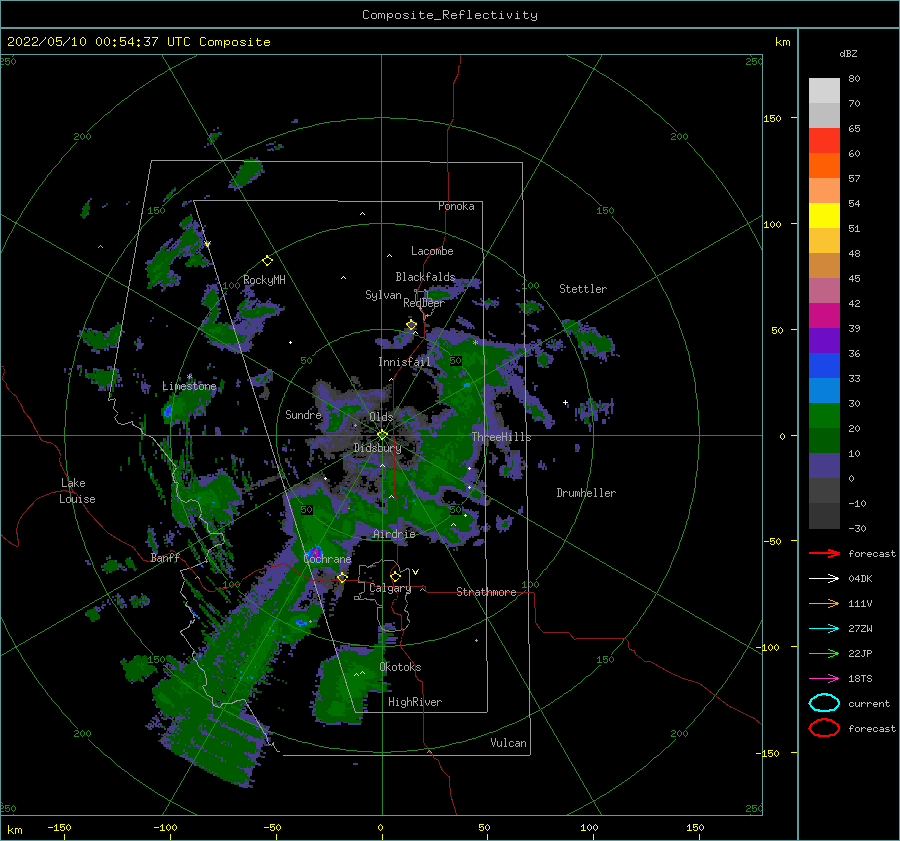Image resolution: width=900 pixels, height=841 pixels.
Task: Click the Cochrane town label
Action: (x=327, y=559)
